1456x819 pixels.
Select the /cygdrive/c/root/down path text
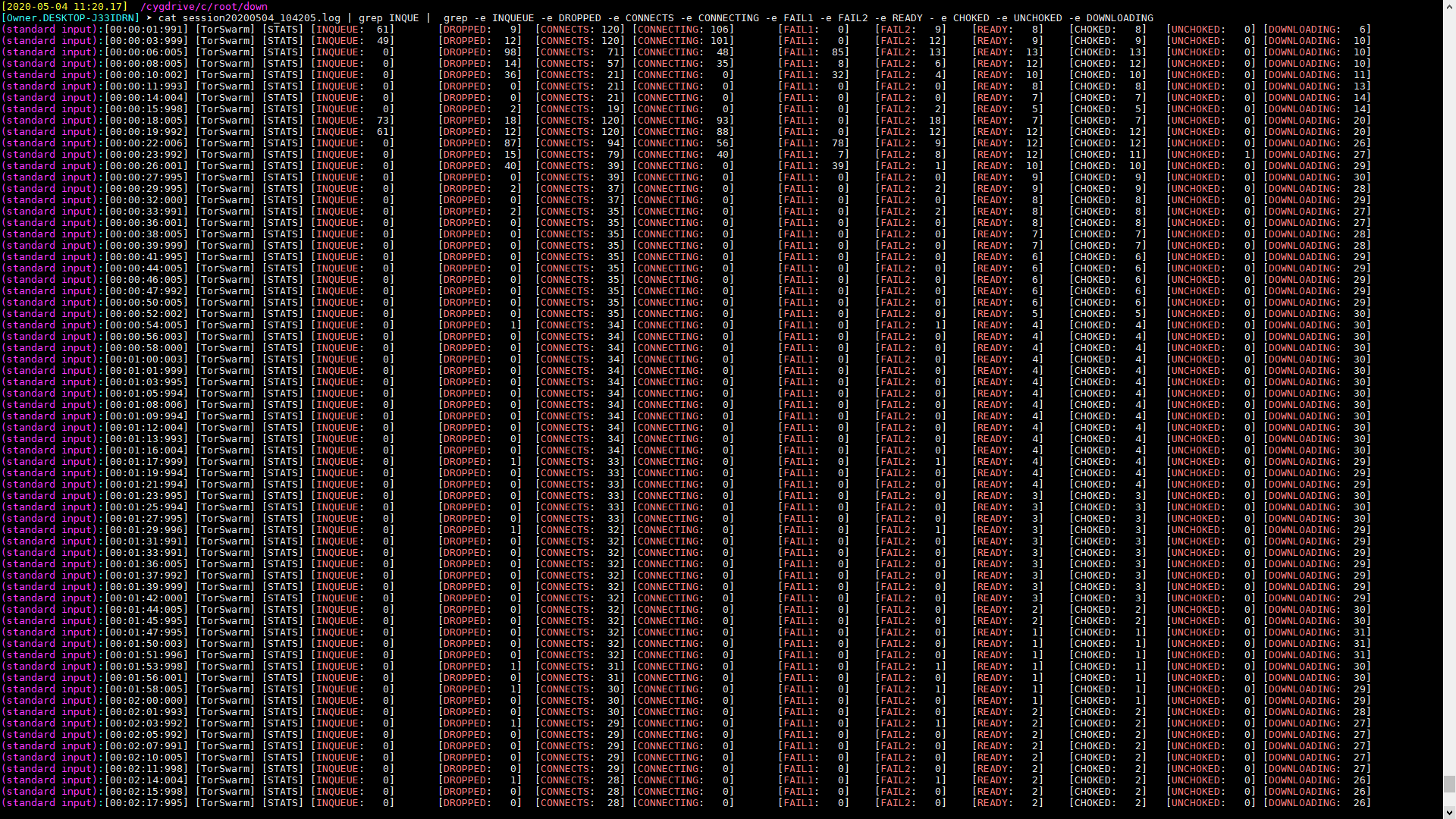click(x=203, y=7)
